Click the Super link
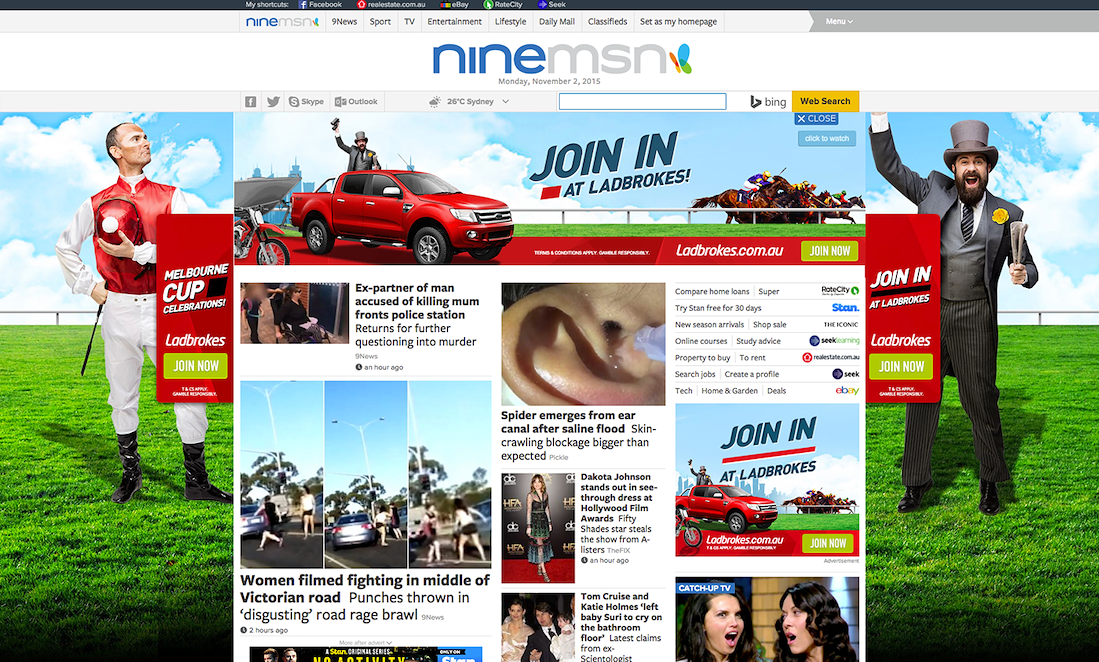The image size is (1099, 662). pos(769,291)
